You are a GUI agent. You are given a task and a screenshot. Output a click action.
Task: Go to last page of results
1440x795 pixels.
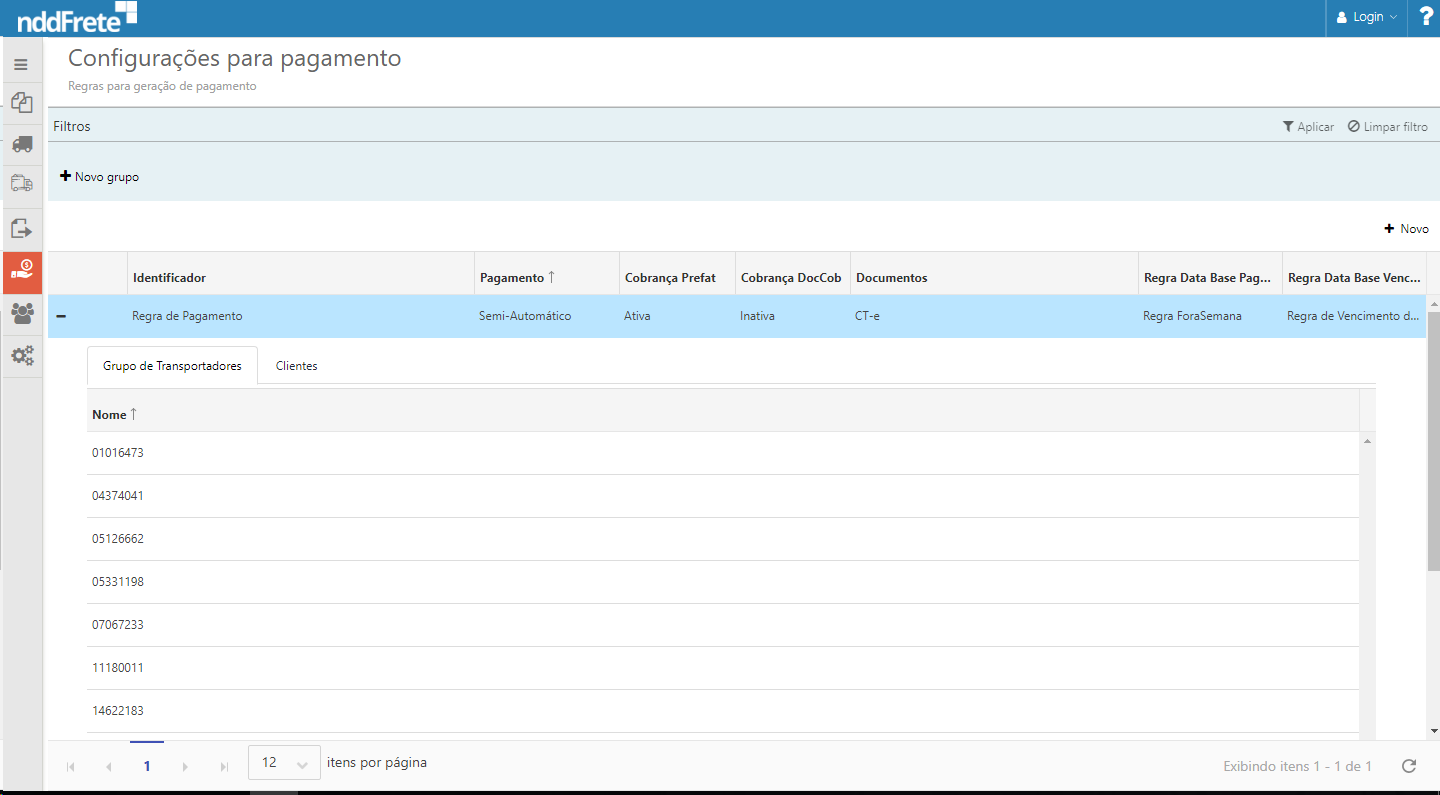[x=223, y=767]
